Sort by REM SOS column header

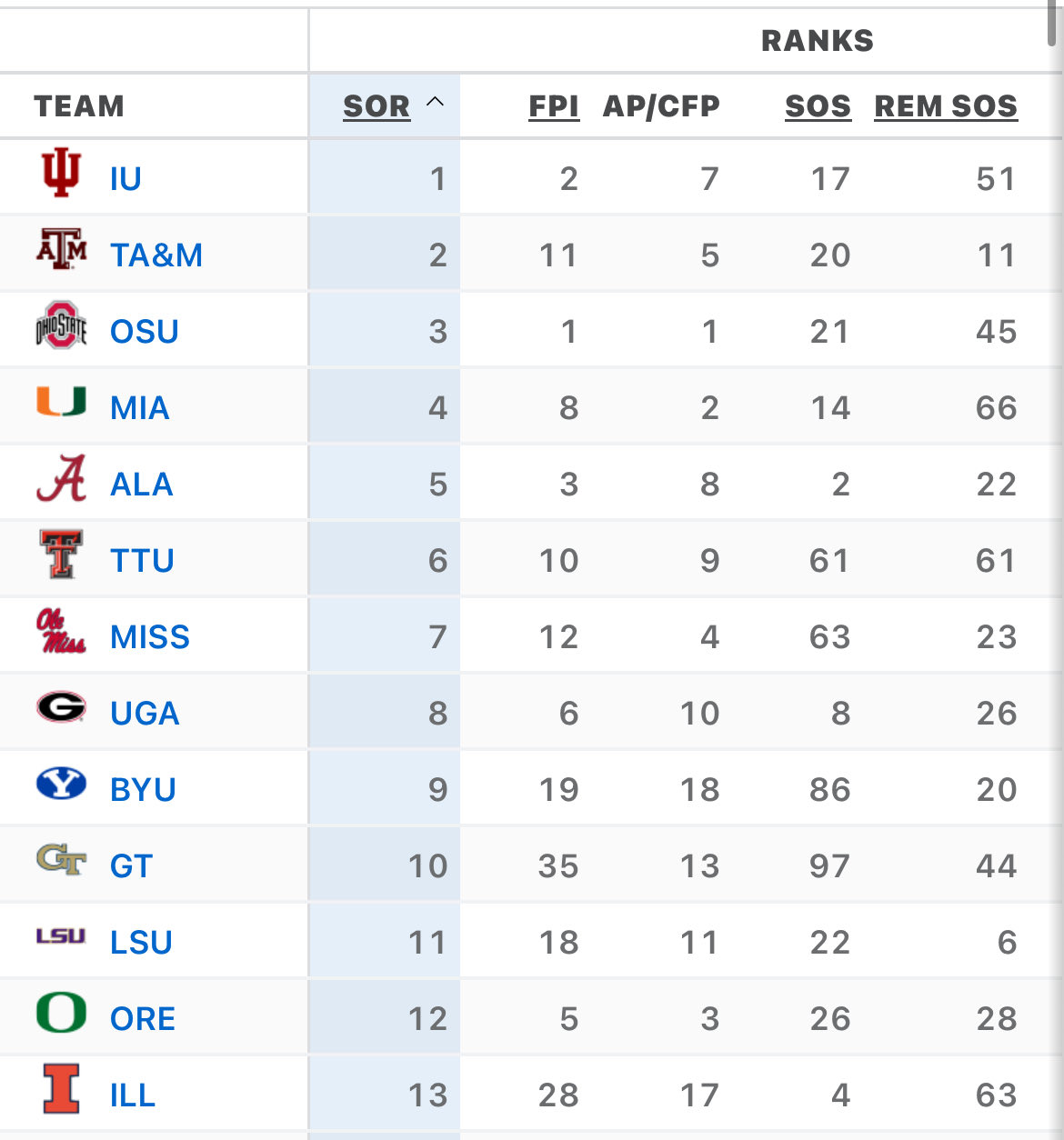[x=946, y=106]
